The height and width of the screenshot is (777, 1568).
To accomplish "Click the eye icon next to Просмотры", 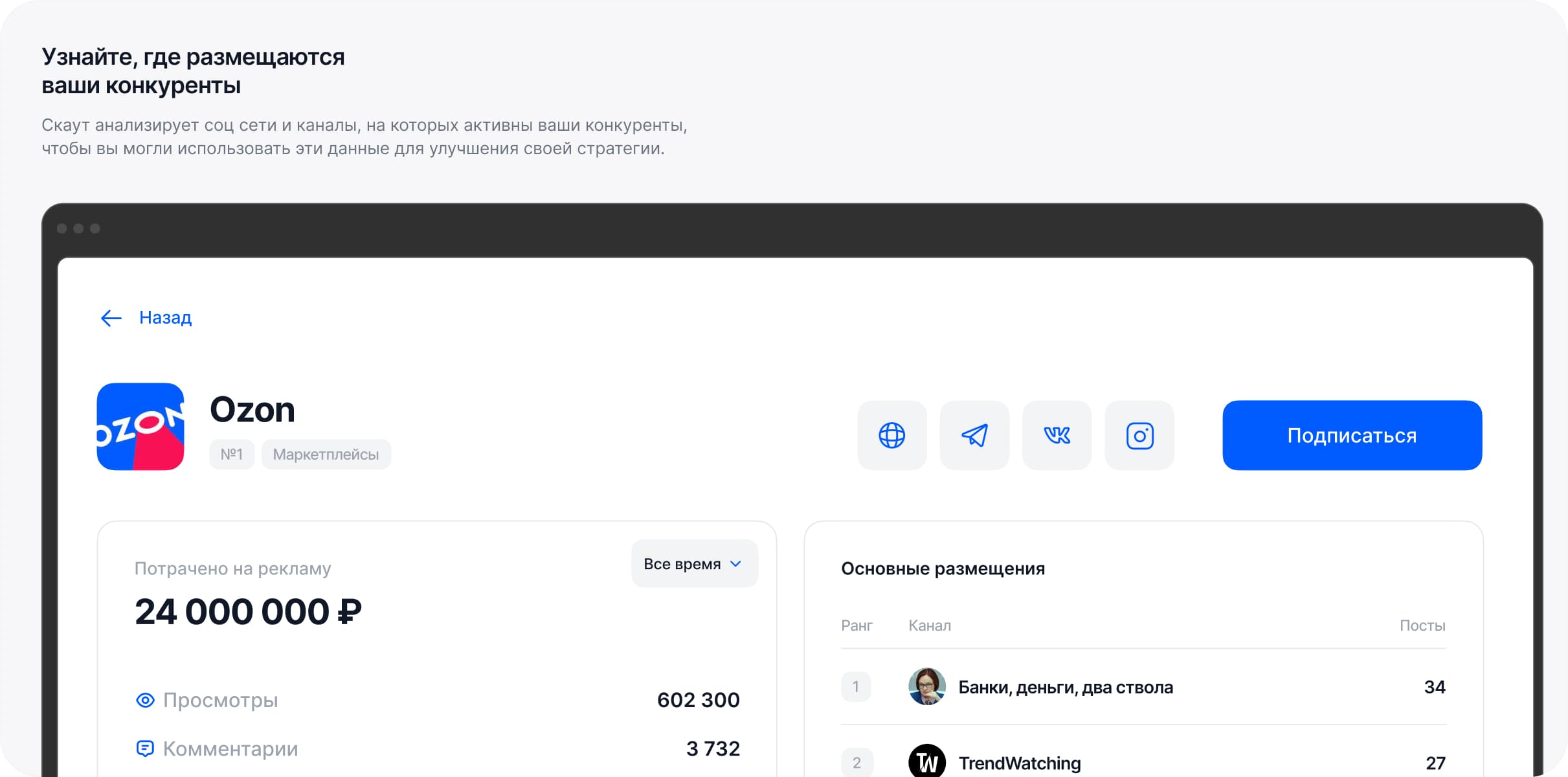I will [x=145, y=699].
